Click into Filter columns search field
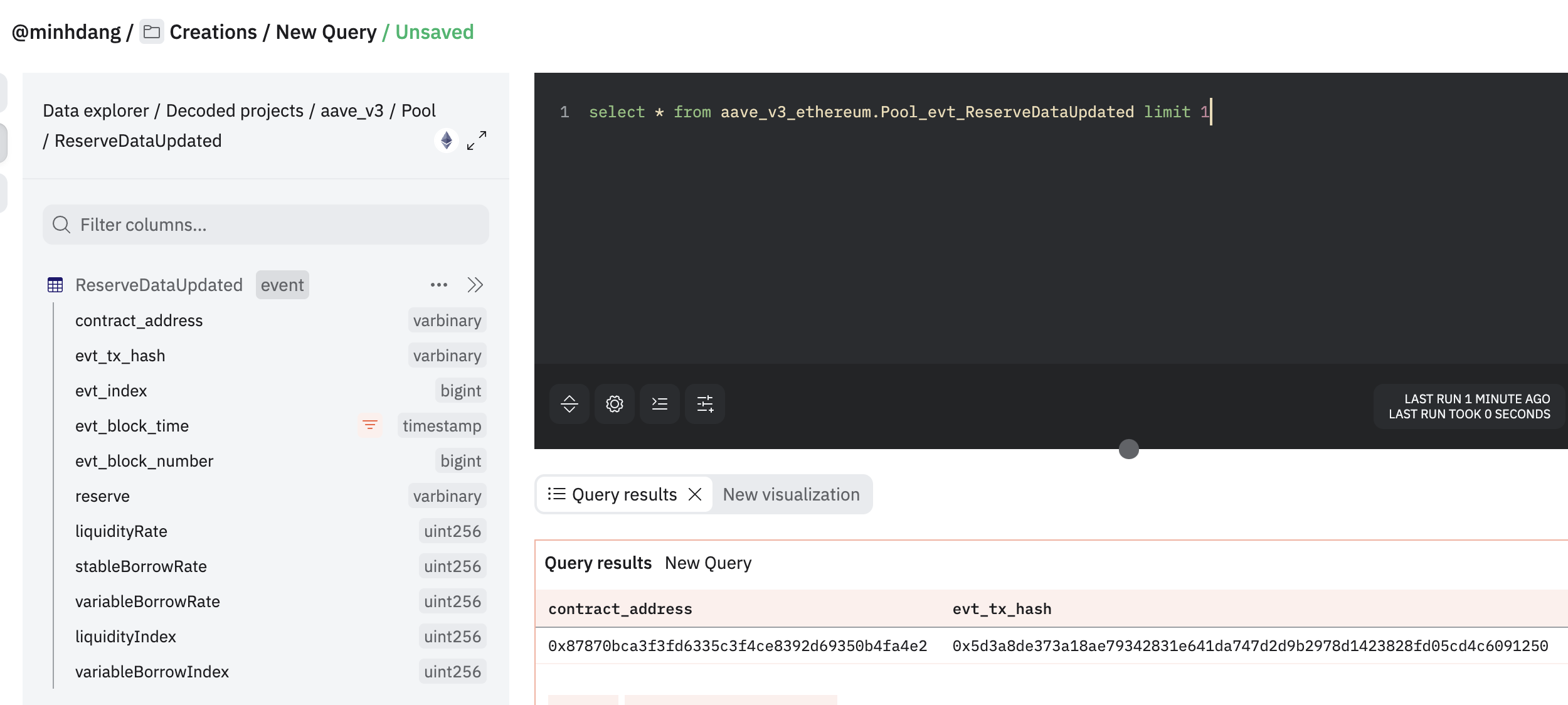1568x705 pixels. [x=276, y=225]
